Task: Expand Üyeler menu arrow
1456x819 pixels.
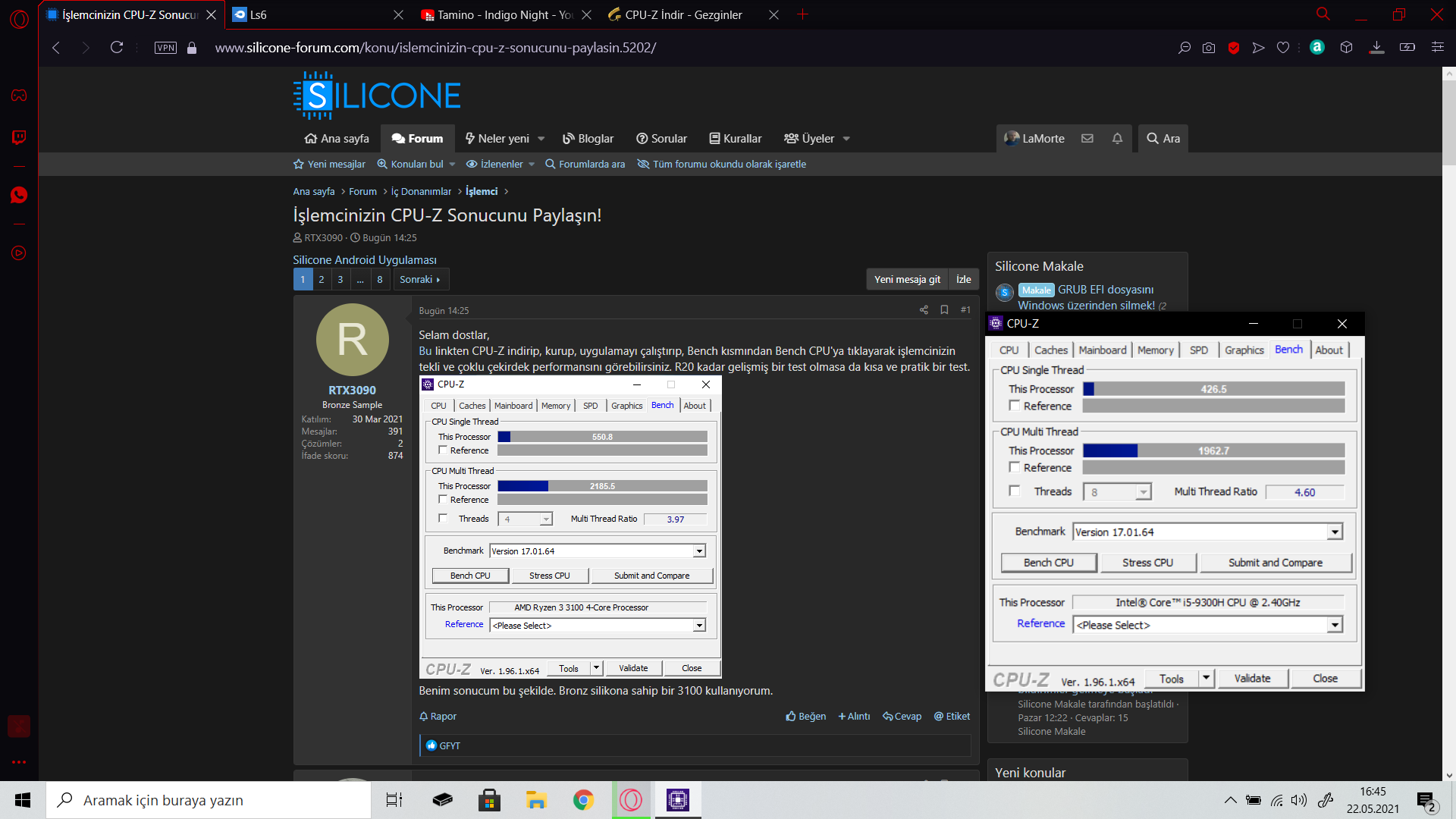Action: coord(846,139)
